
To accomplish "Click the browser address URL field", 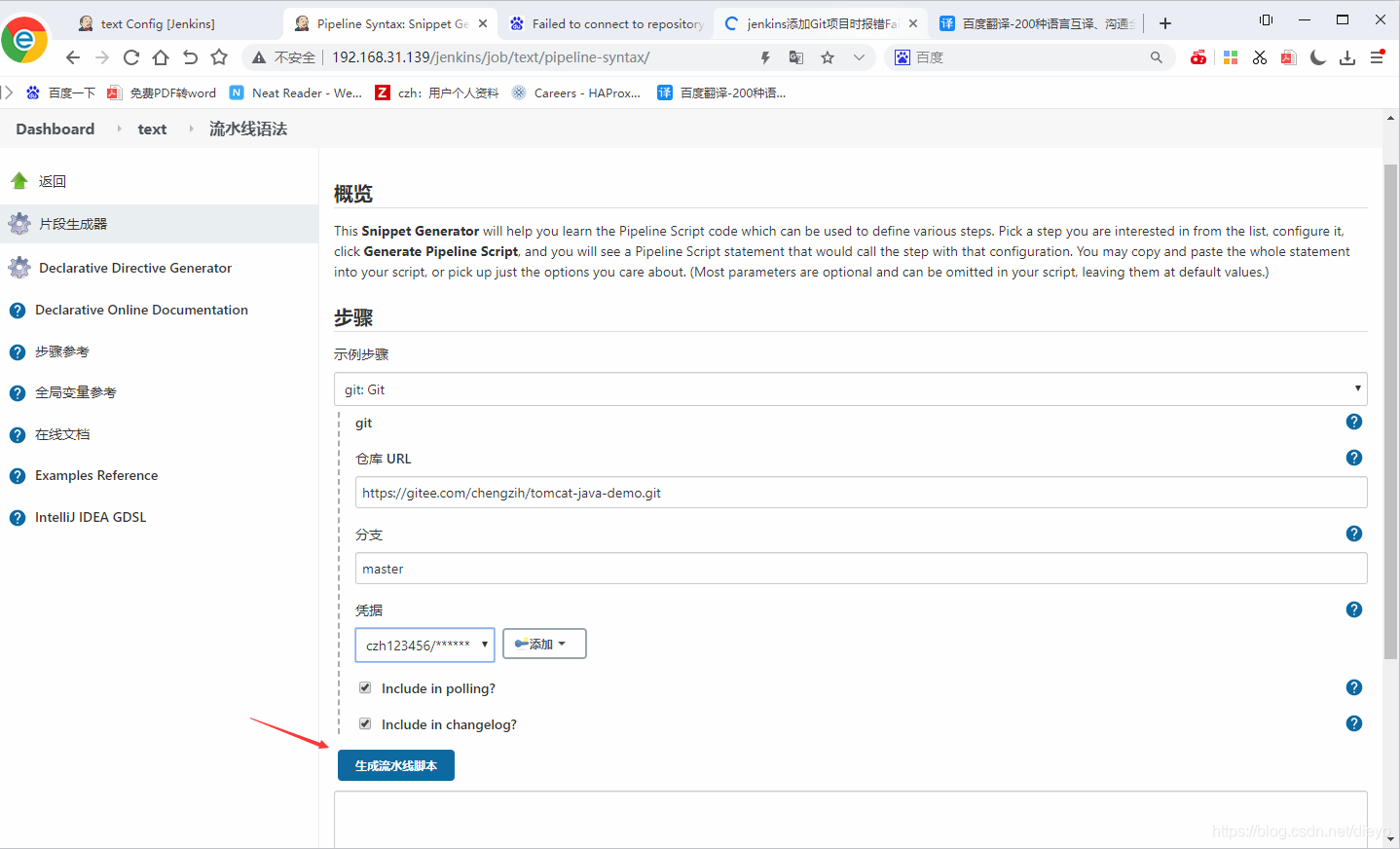I will [x=540, y=57].
